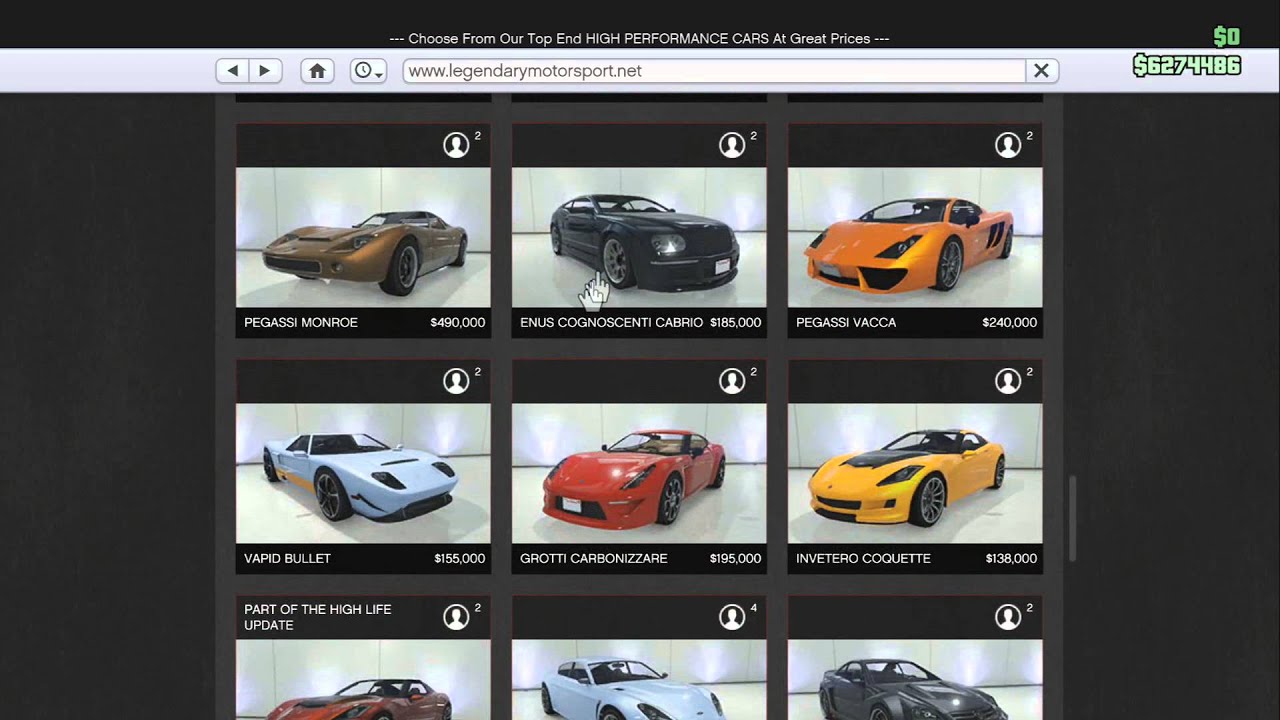Click the $490,000 price
The height and width of the screenshot is (720, 1280).
point(458,323)
